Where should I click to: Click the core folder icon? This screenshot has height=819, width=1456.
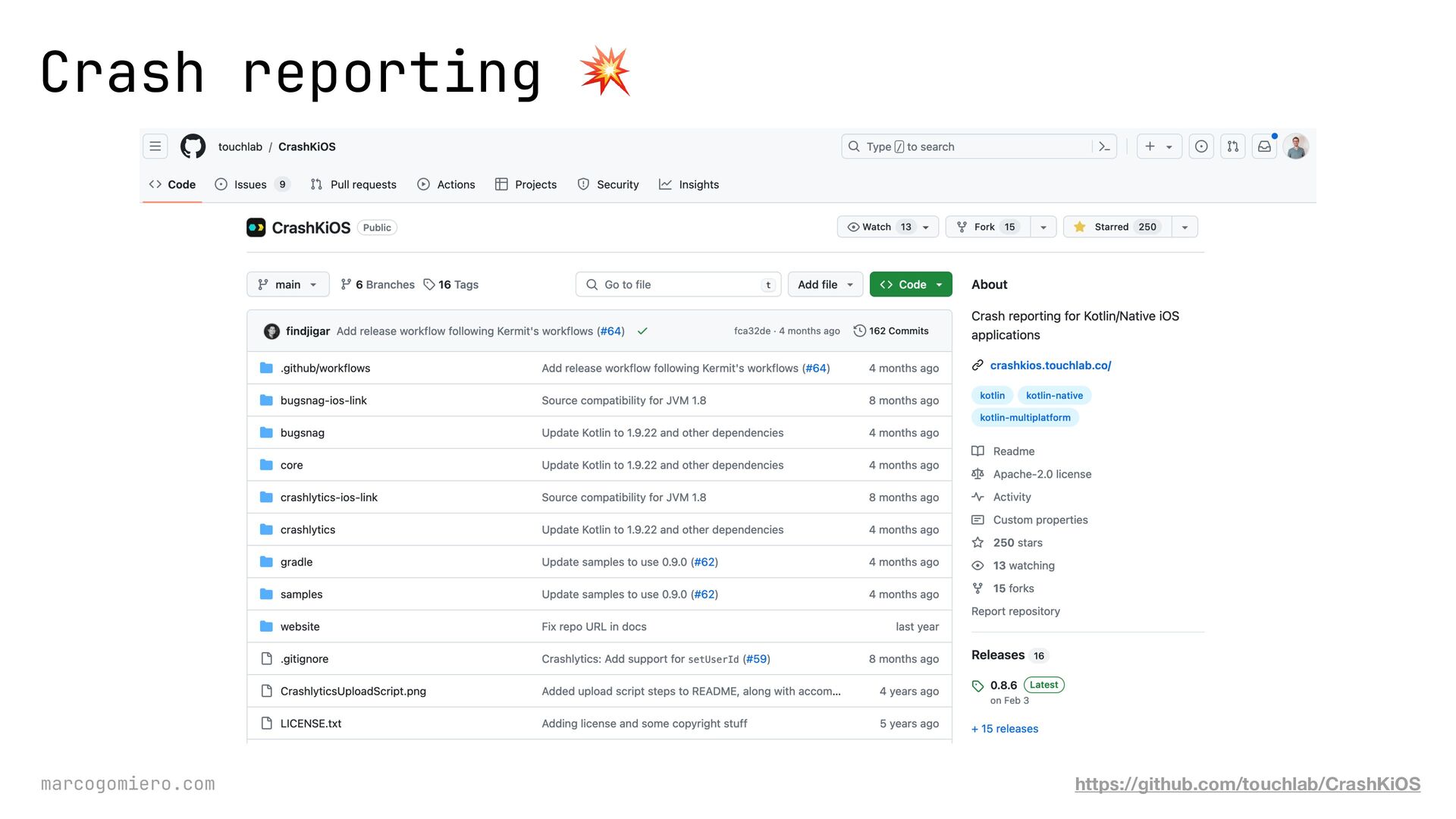[266, 465]
